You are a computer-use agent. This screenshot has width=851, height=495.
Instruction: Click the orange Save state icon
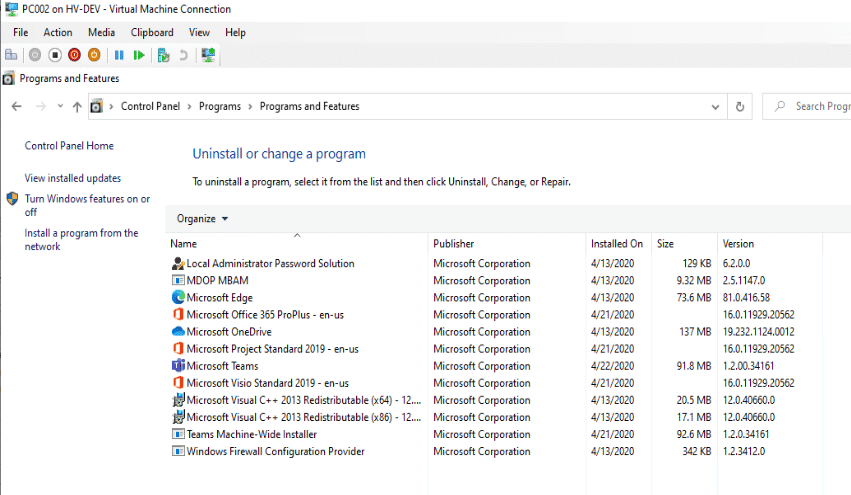(x=94, y=55)
